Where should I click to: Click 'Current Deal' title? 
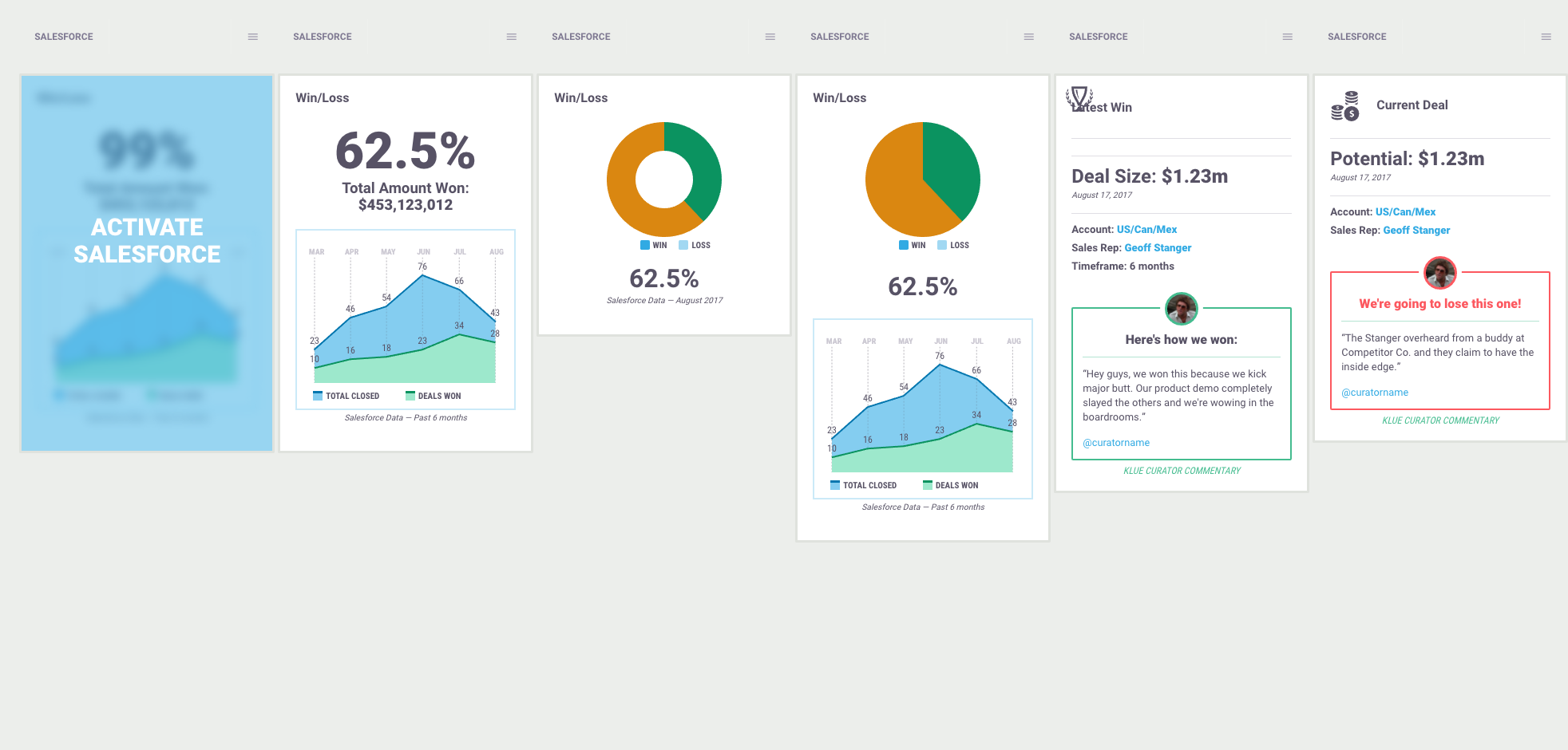1412,105
